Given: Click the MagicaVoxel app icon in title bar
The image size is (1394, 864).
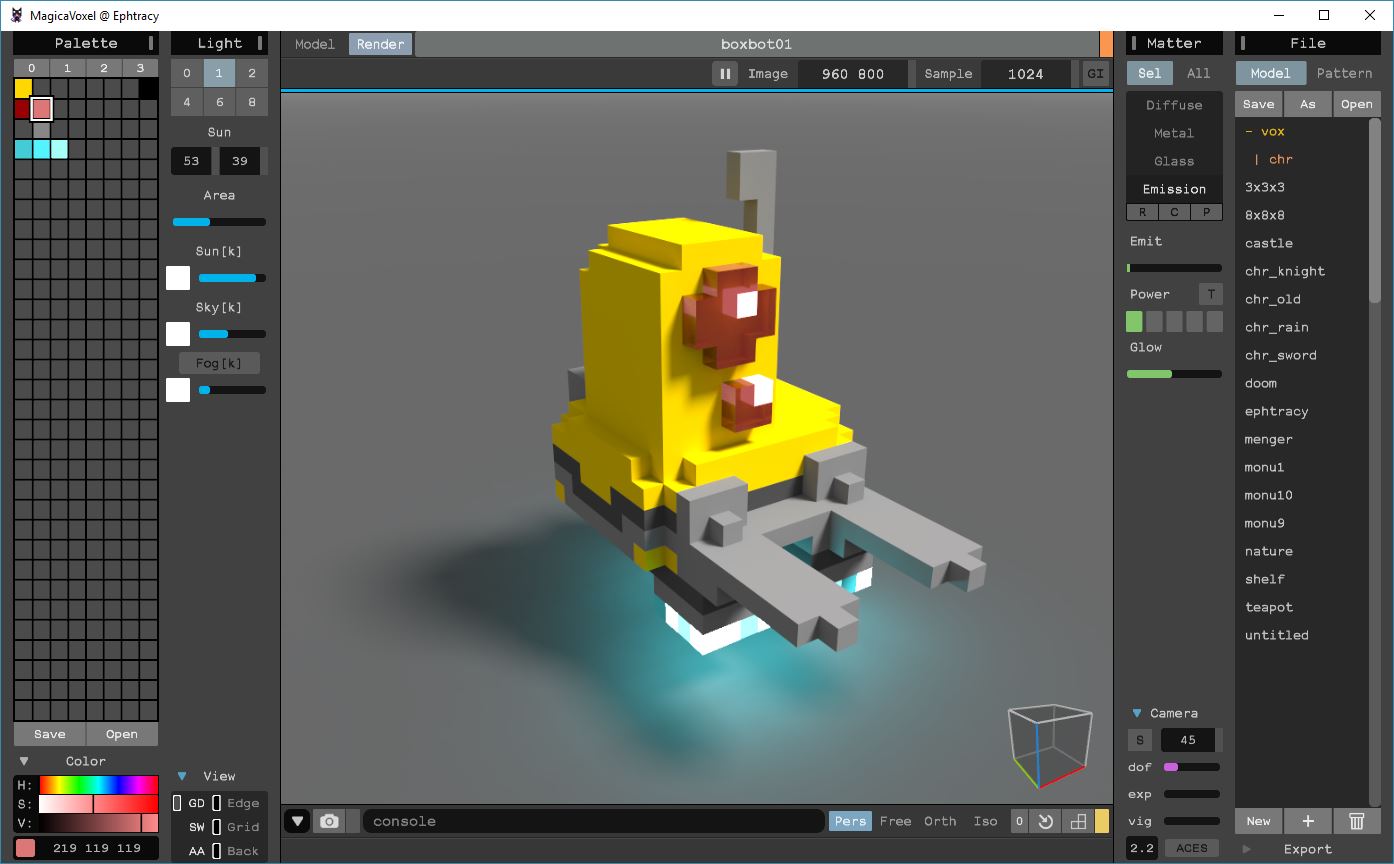Looking at the screenshot, I should click(x=17, y=15).
